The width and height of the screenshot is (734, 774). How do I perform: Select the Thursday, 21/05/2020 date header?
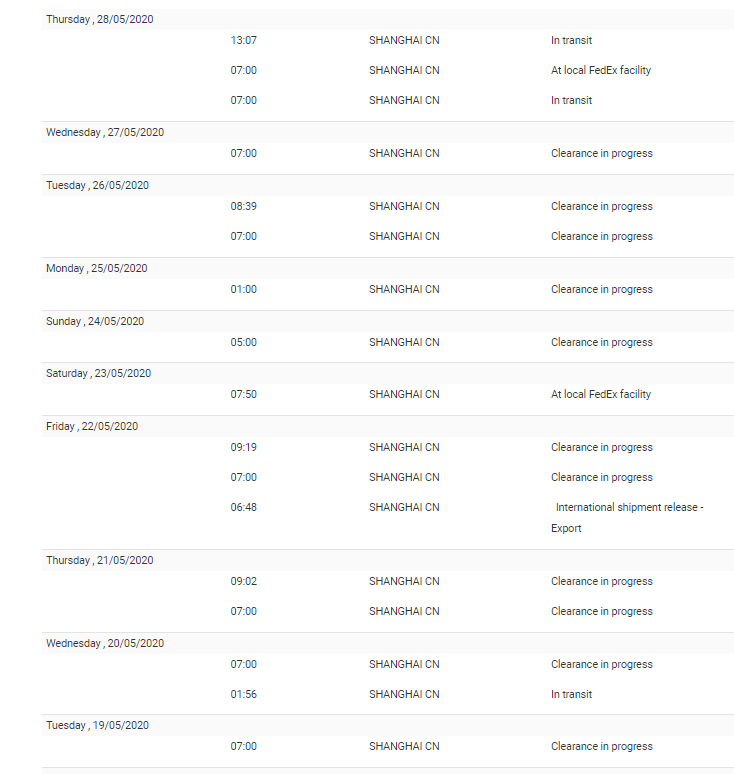pos(100,561)
